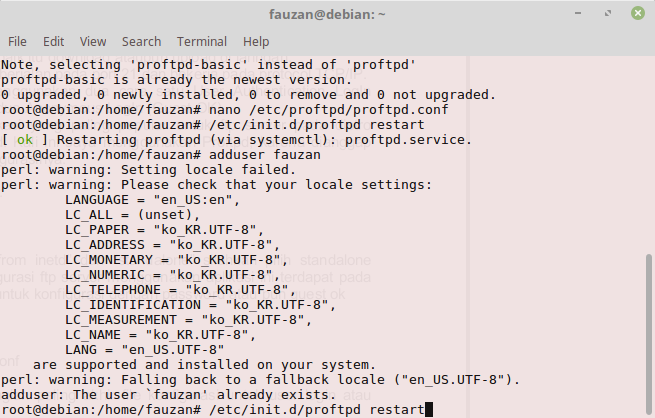Open the View menu
The height and width of the screenshot is (418, 655).
[93, 42]
